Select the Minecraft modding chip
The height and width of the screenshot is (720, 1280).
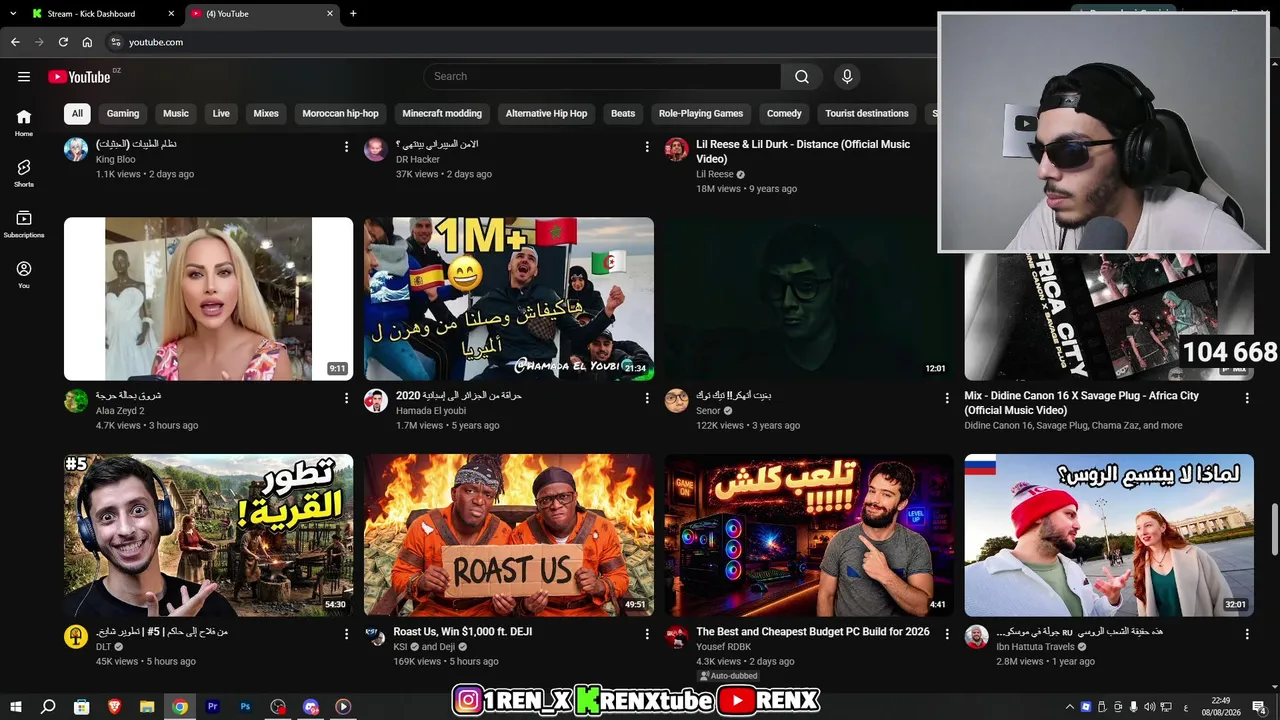[x=442, y=113]
